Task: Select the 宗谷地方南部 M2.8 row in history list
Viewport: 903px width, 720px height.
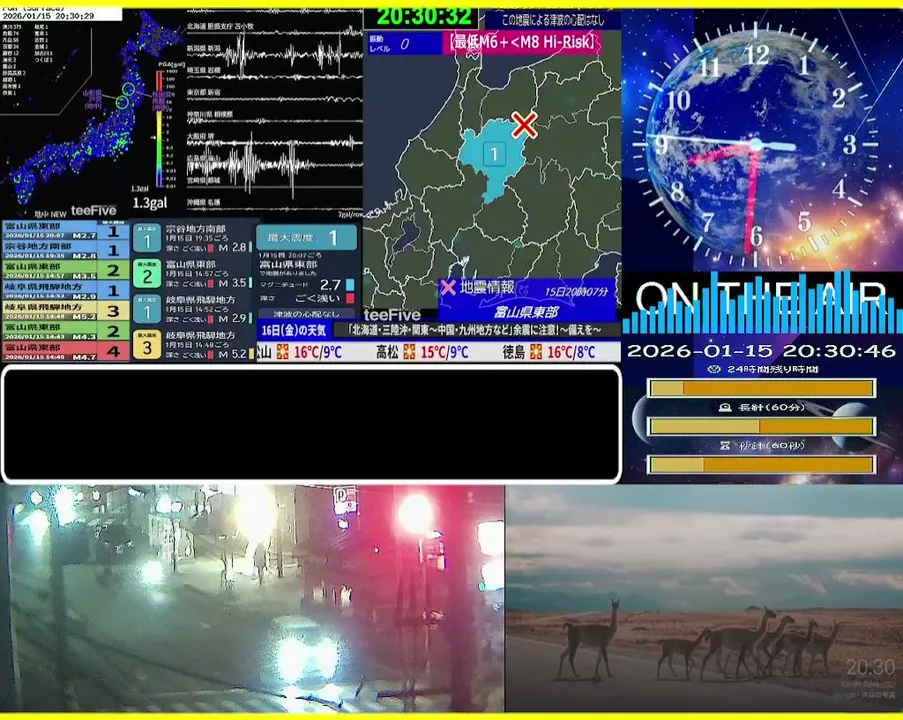Action: (x=65, y=250)
